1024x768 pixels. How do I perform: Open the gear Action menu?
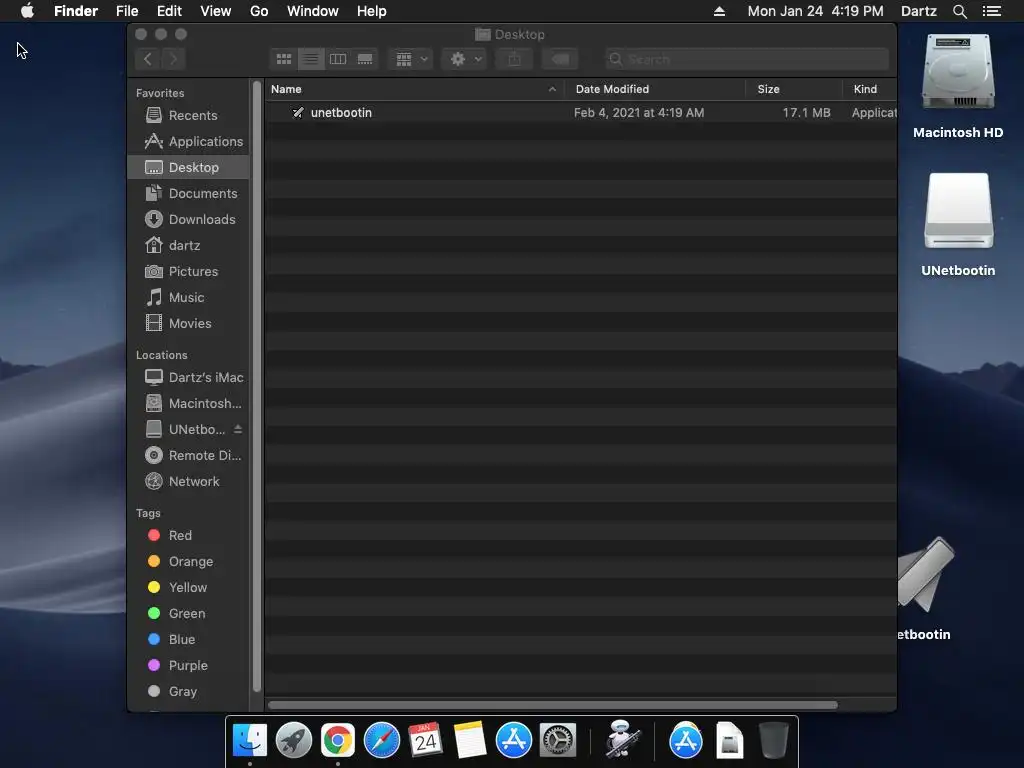click(x=465, y=59)
